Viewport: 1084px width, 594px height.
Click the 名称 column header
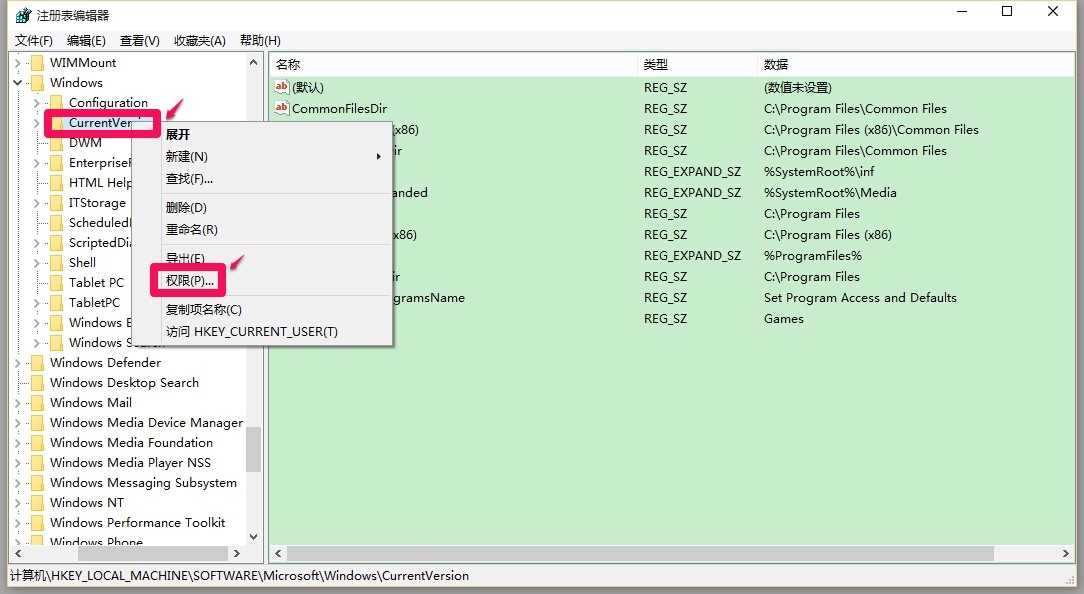[x=288, y=64]
